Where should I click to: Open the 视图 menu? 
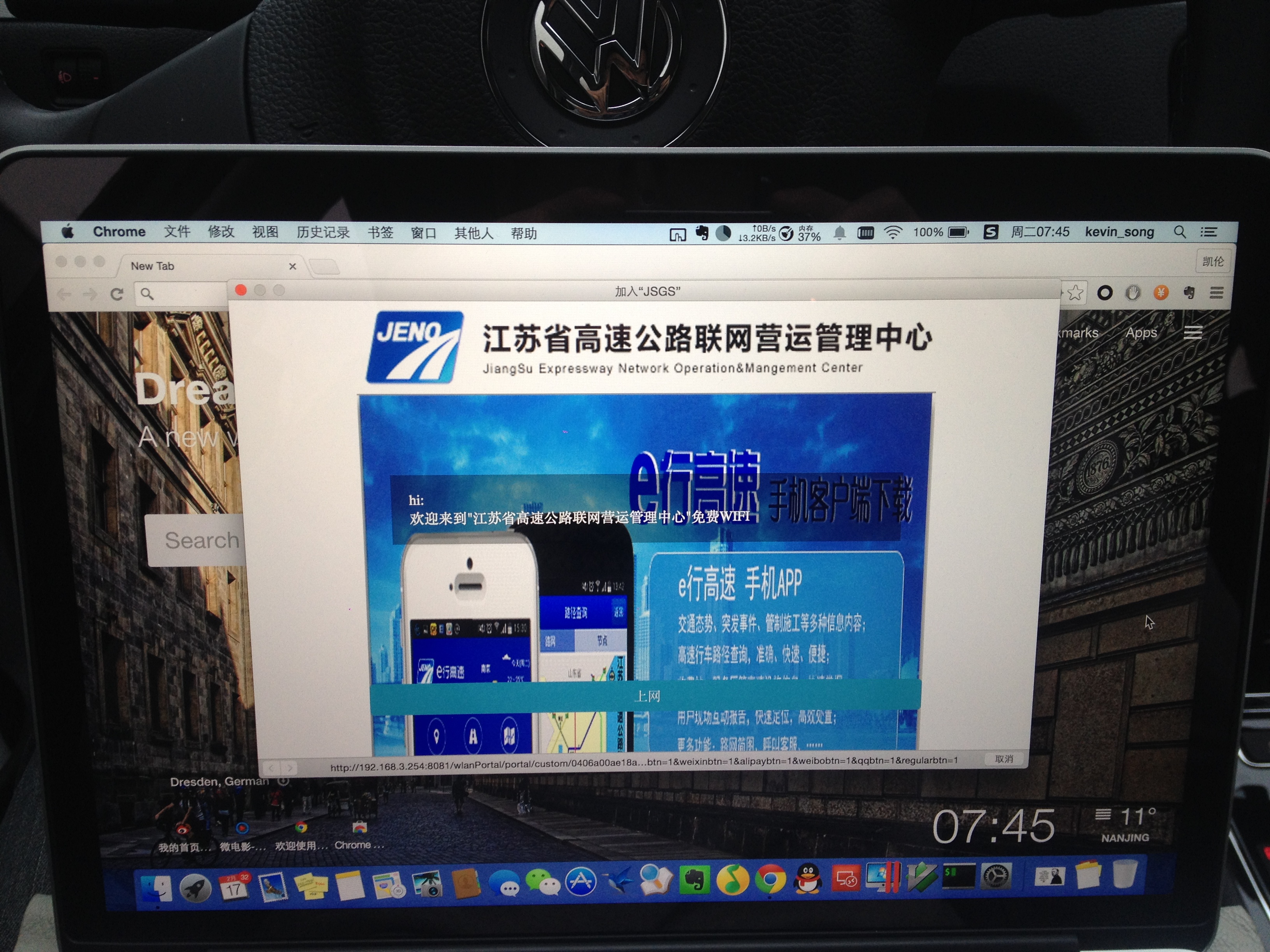point(265,232)
